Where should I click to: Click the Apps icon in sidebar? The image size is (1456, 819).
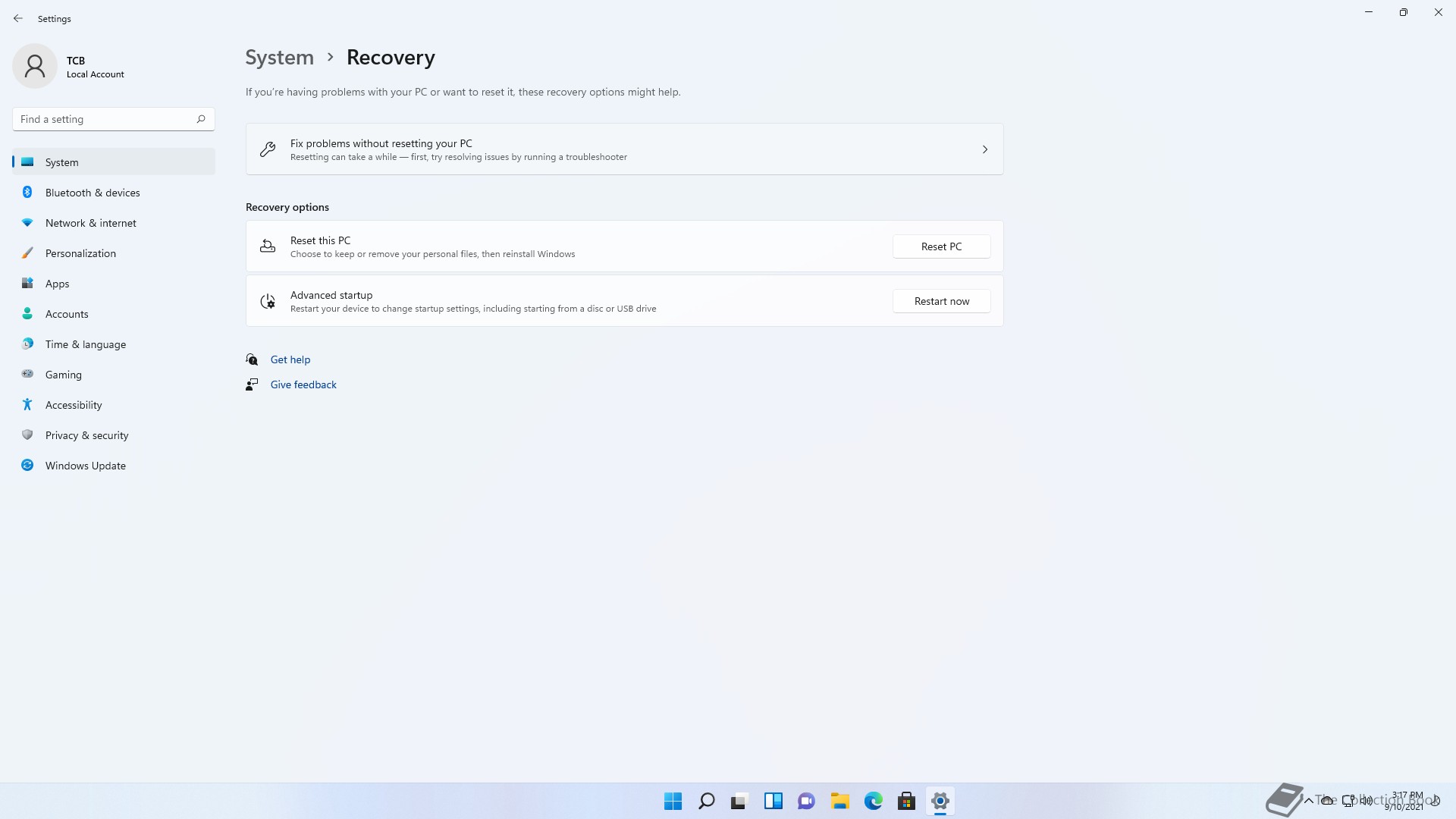[x=27, y=284]
